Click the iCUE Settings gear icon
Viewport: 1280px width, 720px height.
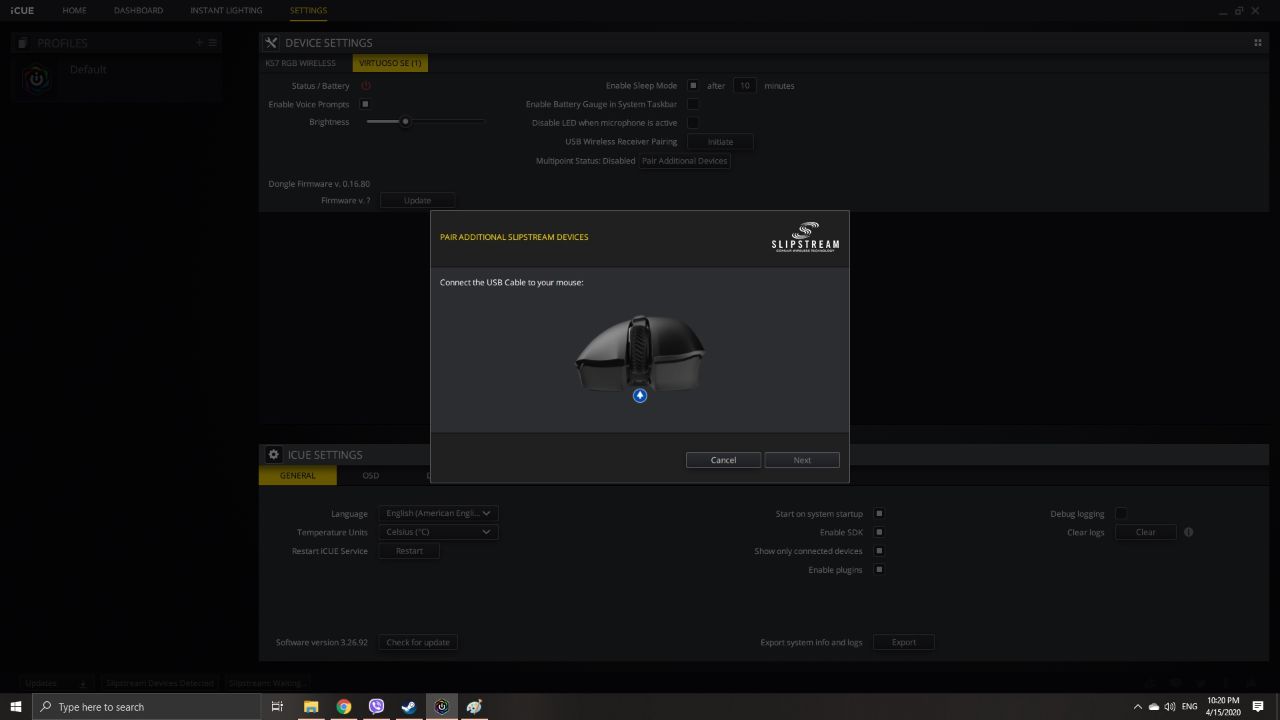click(273, 454)
